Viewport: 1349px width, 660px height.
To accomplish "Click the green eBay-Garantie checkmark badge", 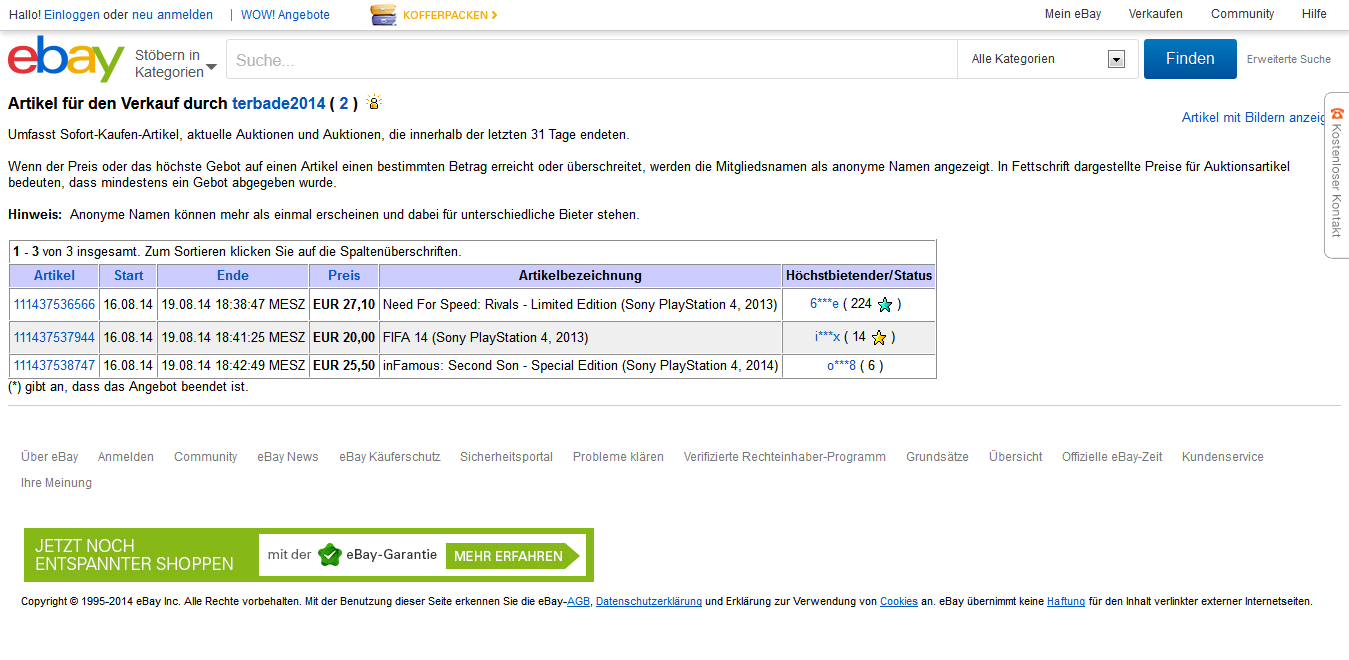I will pyautogui.click(x=330, y=555).
